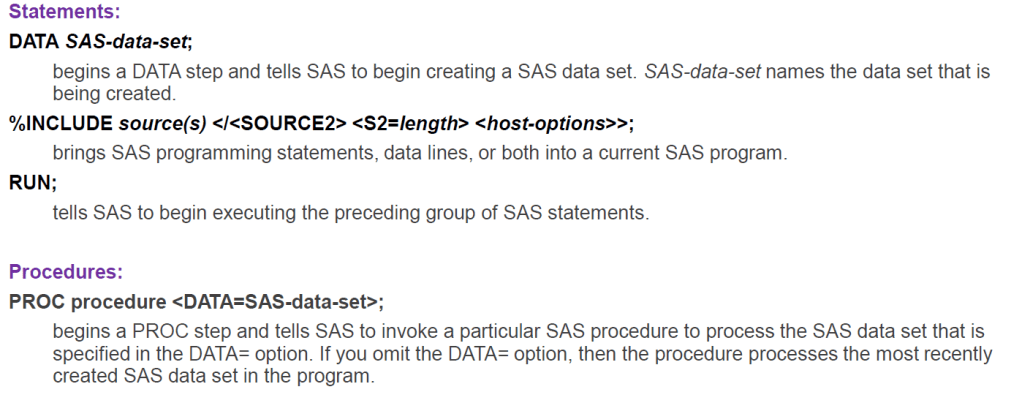The image size is (1022, 403).
Task: Click the words "being created." under DATA
Action: click(114, 94)
